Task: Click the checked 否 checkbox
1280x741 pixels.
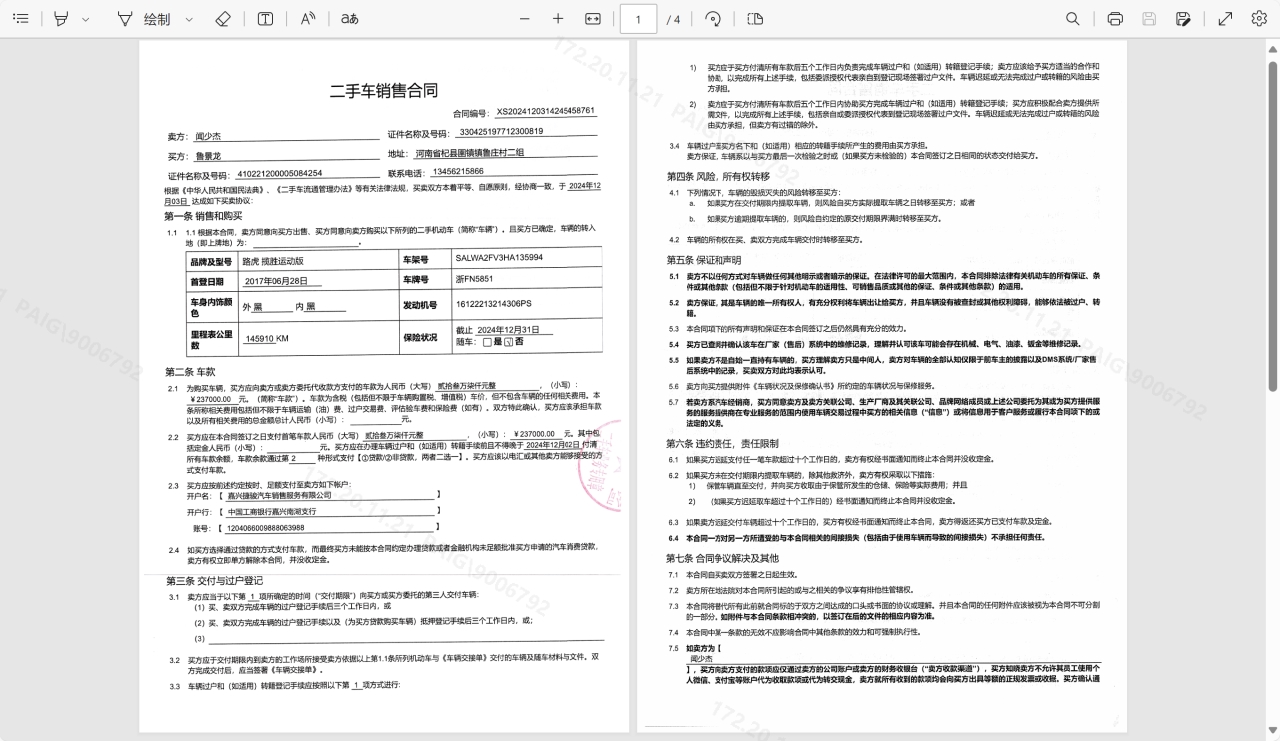Action: 508,342
